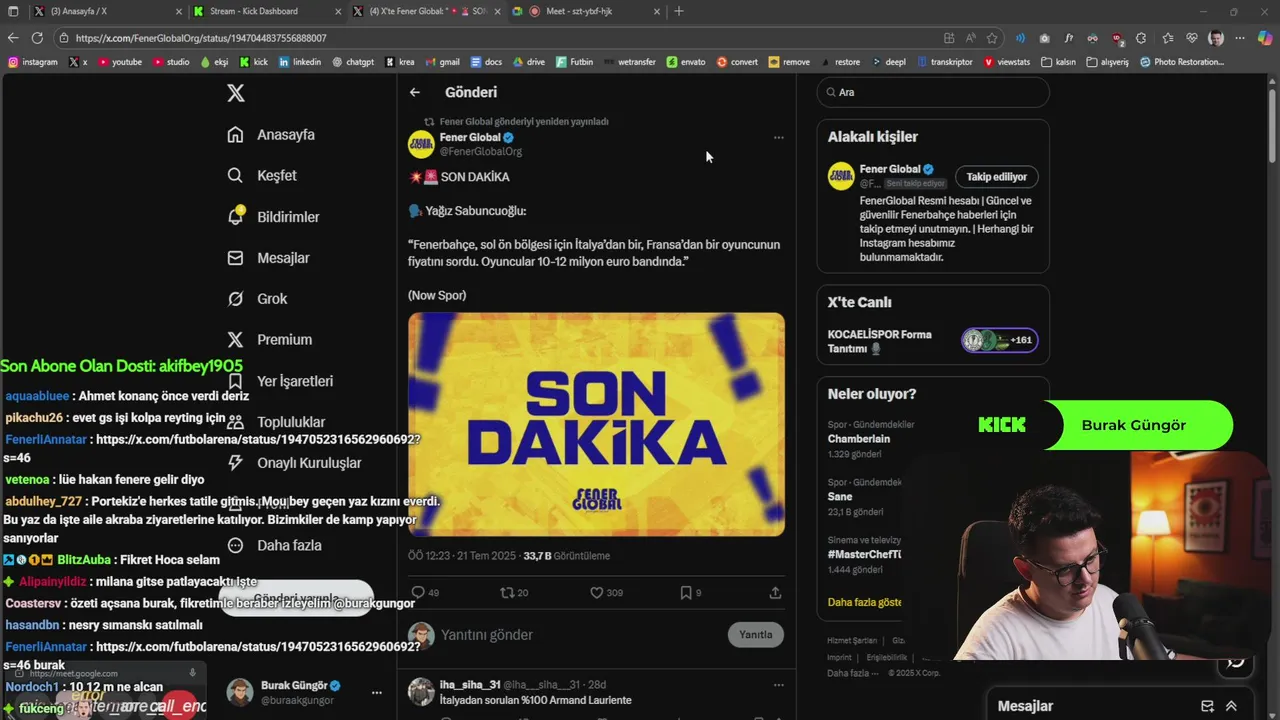Image resolution: width=1280 pixels, height=720 pixels.
Task: Open Anasayfa in X sidebar
Action: tap(271, 135)
